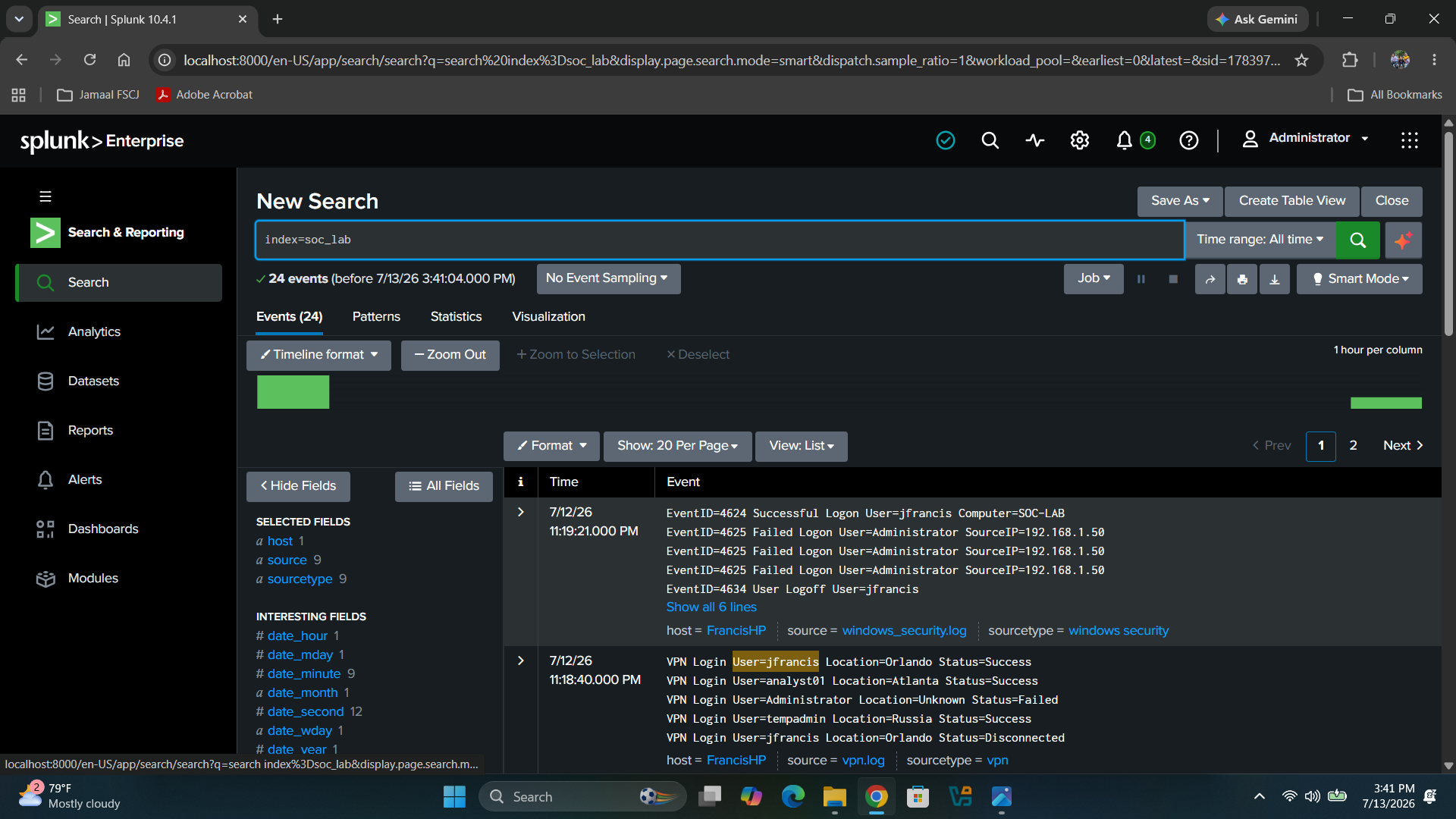Open Splunk settings gear icon

point(1080,140)
